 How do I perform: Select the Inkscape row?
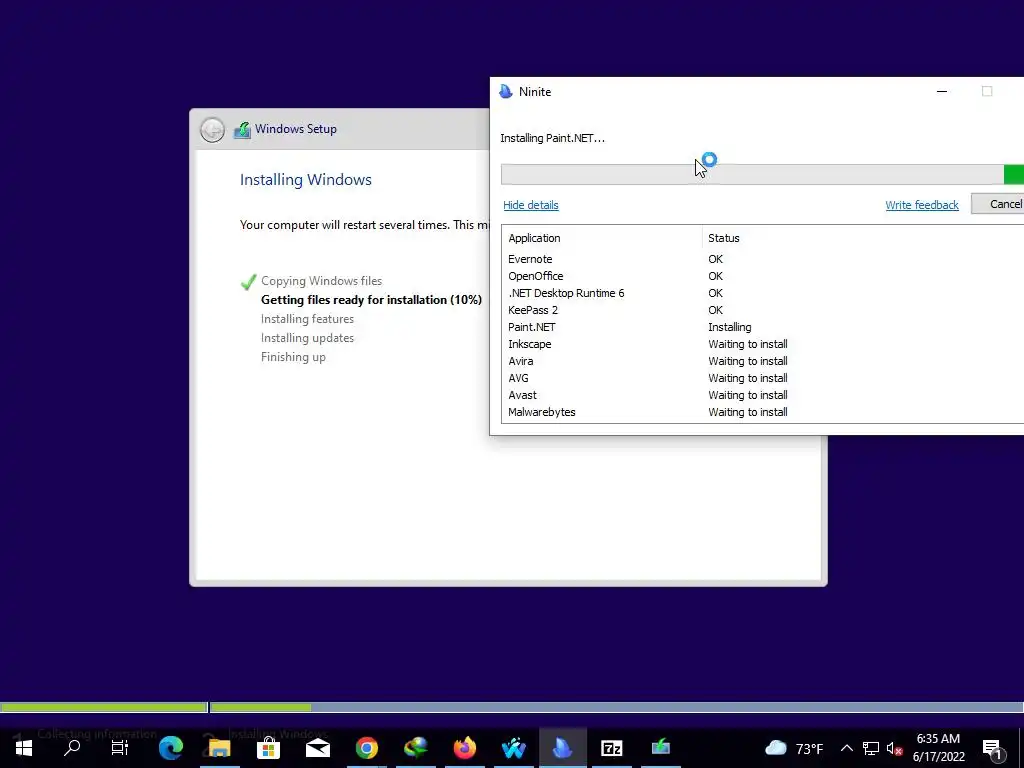tap(762, 344)
